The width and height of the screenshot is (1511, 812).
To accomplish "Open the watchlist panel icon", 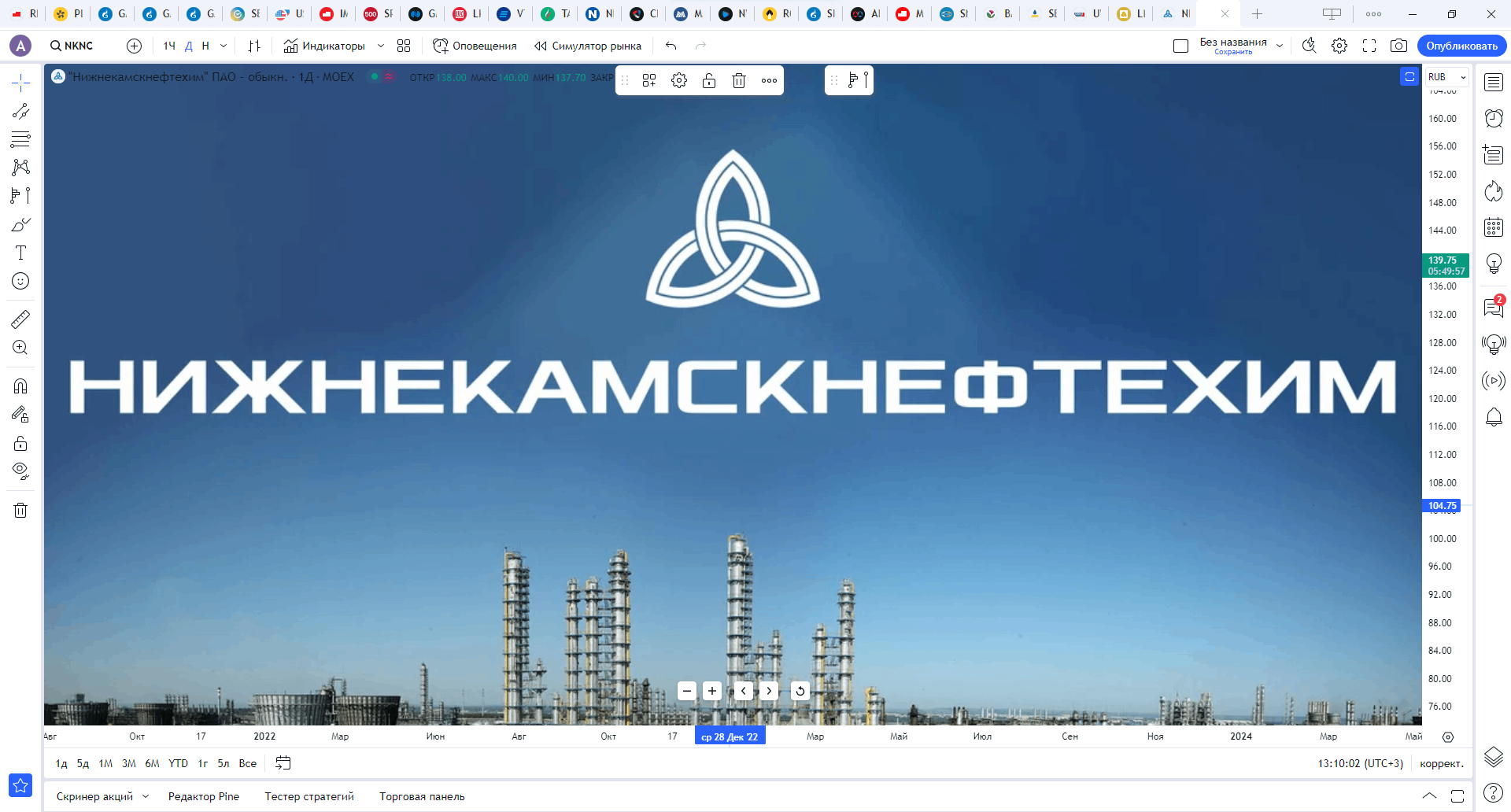I will click(1494, 83).
